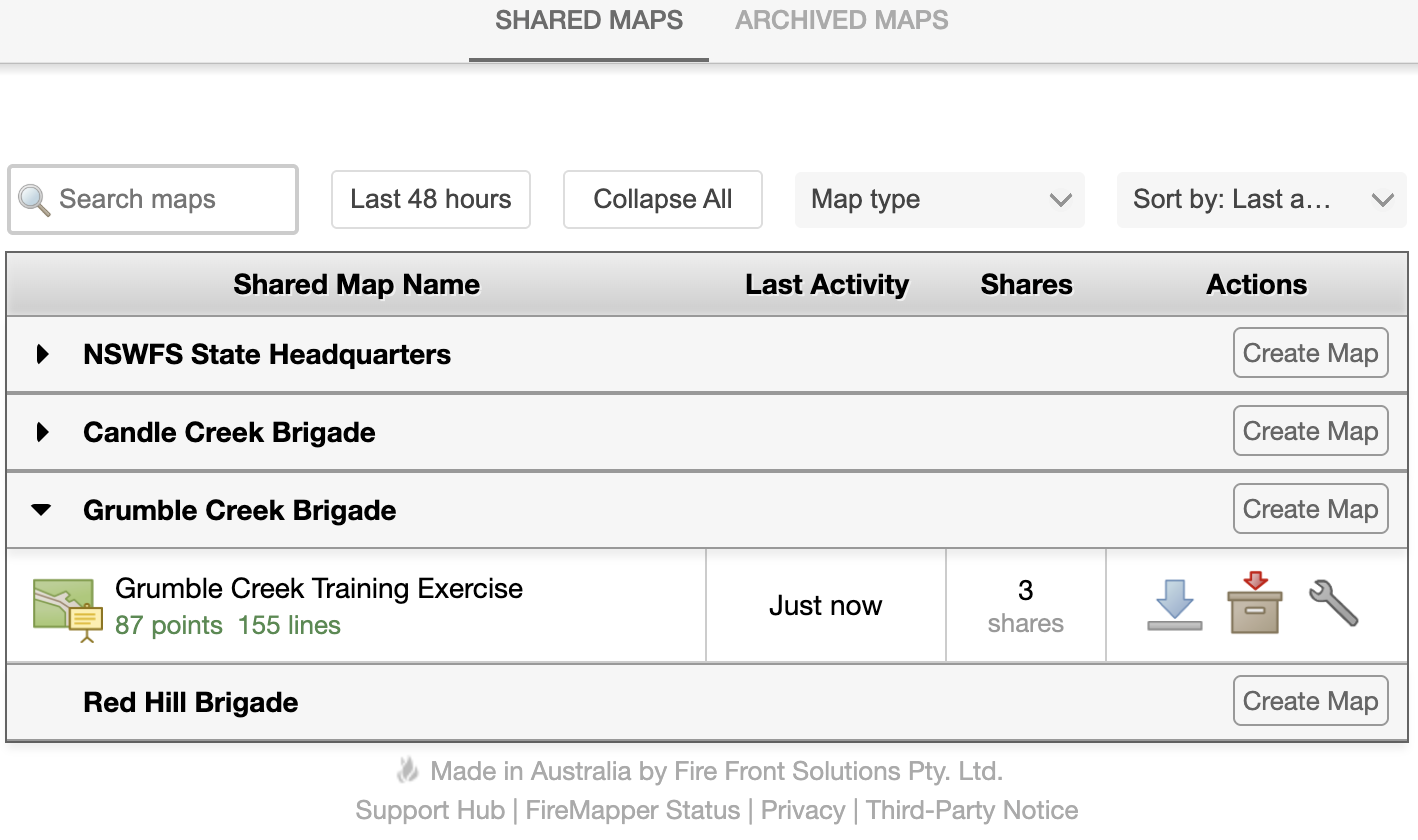Filter maps by Last 48 hours

(x=431, y=199)
